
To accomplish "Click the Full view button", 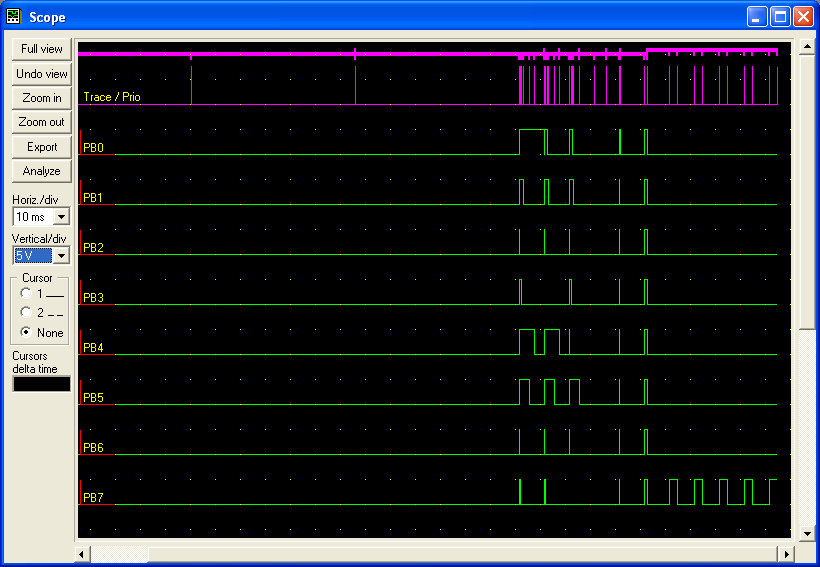I will point(41,49).
